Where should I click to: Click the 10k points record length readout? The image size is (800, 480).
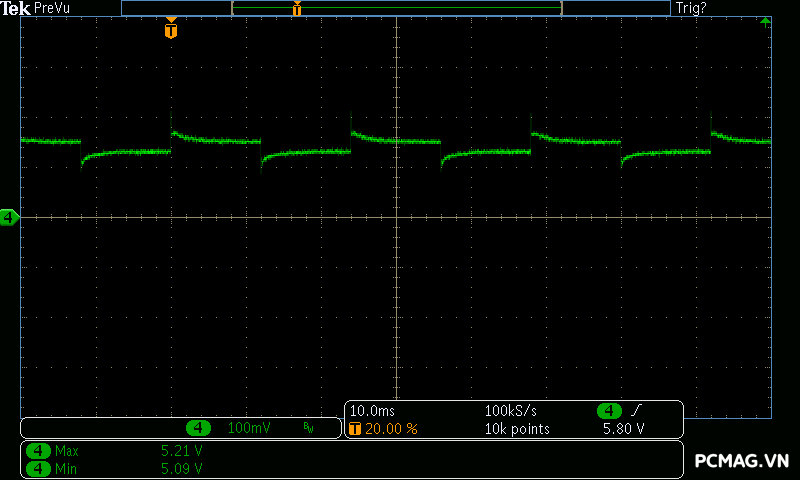tap(517, 429)
